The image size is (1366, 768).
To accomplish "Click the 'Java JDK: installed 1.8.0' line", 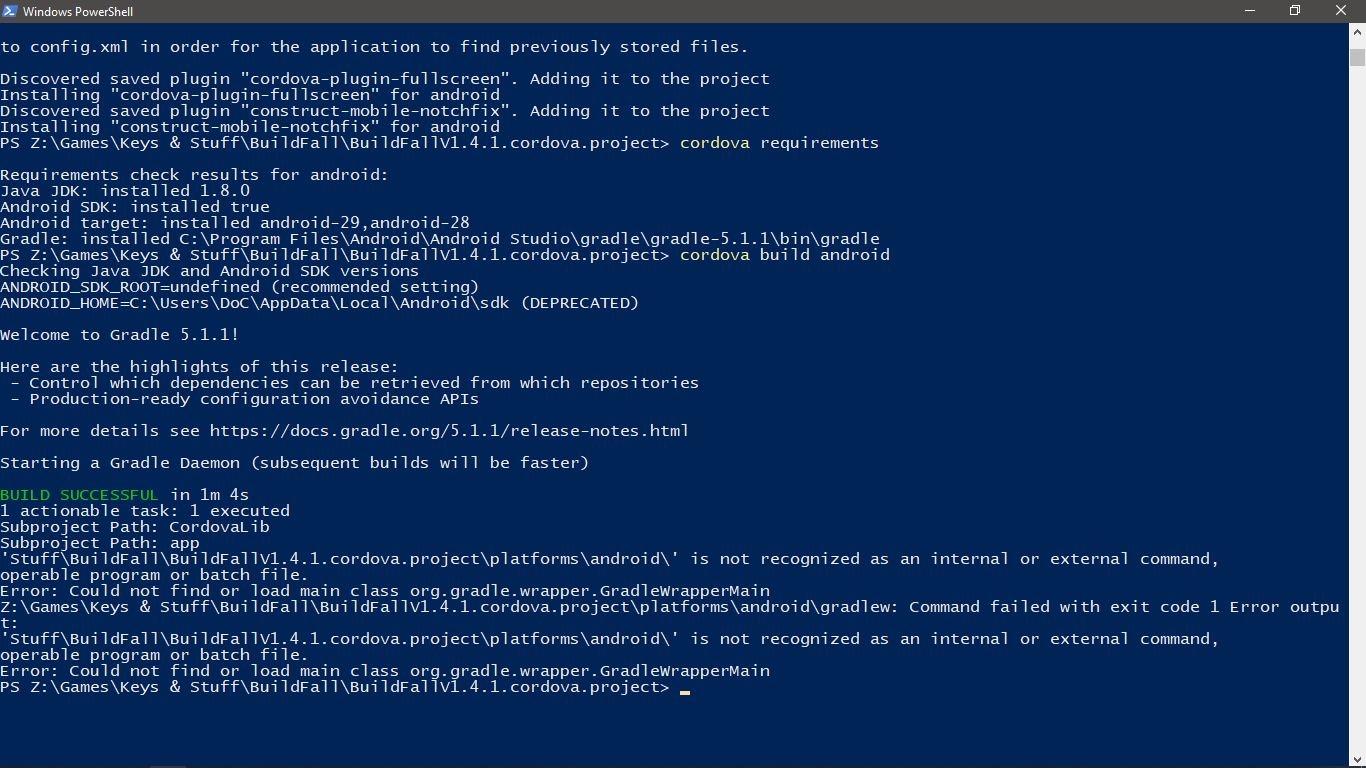I will tap(125, 191).
